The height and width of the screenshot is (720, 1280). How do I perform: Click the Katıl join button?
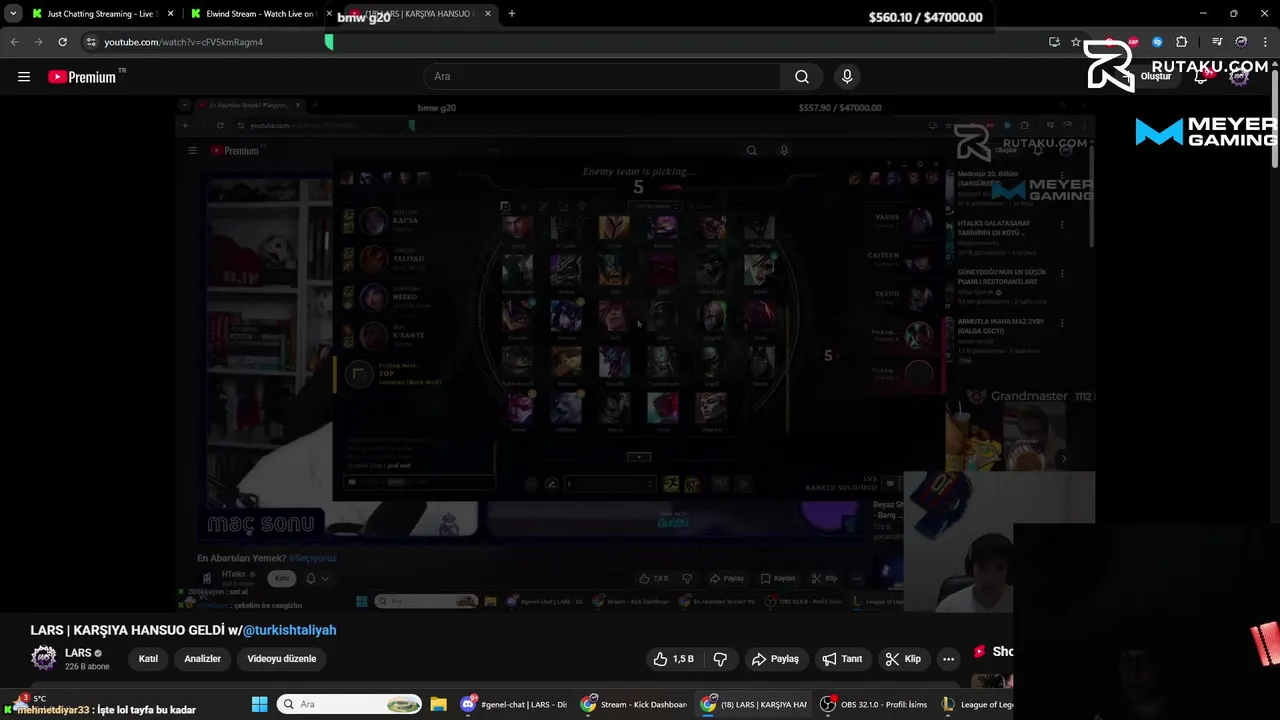tap(148, 659)
